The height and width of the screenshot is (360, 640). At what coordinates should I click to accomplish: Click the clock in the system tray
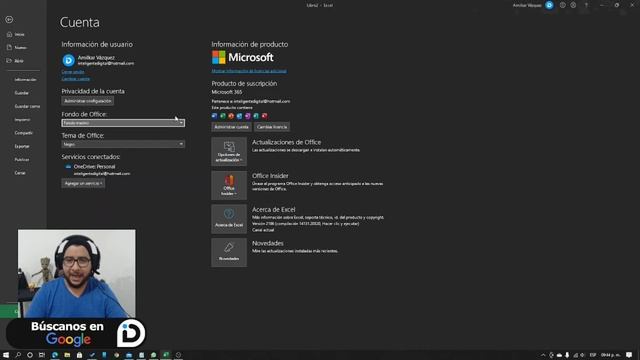611,355
